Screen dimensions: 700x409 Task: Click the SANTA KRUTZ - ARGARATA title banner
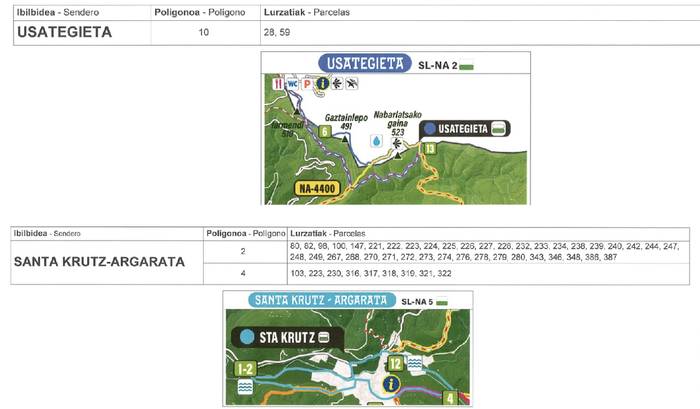pos(321,300)
